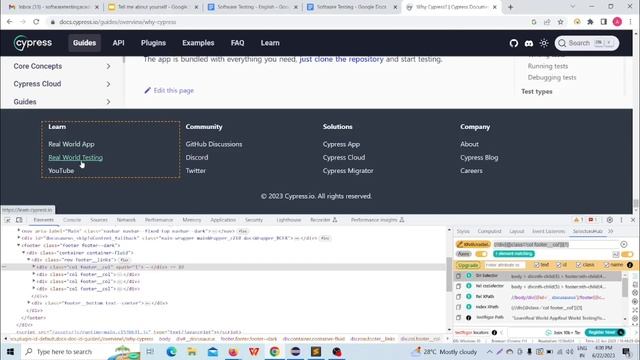Open the Discord icon in the navbar
This screenshot has width=640, height=360.
pyautogui.click(x=529, y=43)
